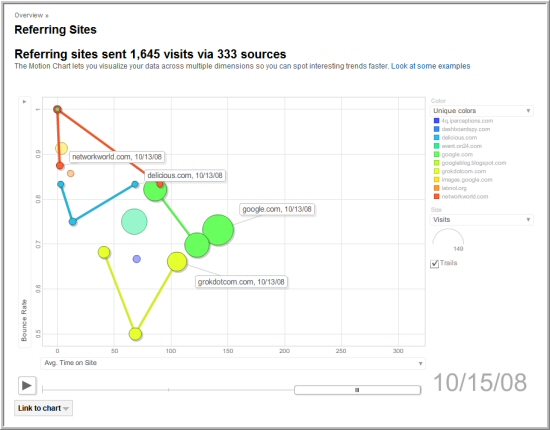The image size is (550, 430).
Task: Click google.com in the legend
Action: coord(457,154)
